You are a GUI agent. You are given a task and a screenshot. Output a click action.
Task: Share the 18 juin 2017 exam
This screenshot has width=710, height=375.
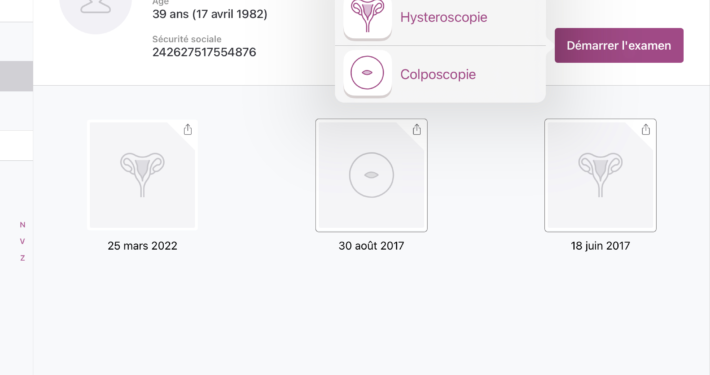coord(646,130)
